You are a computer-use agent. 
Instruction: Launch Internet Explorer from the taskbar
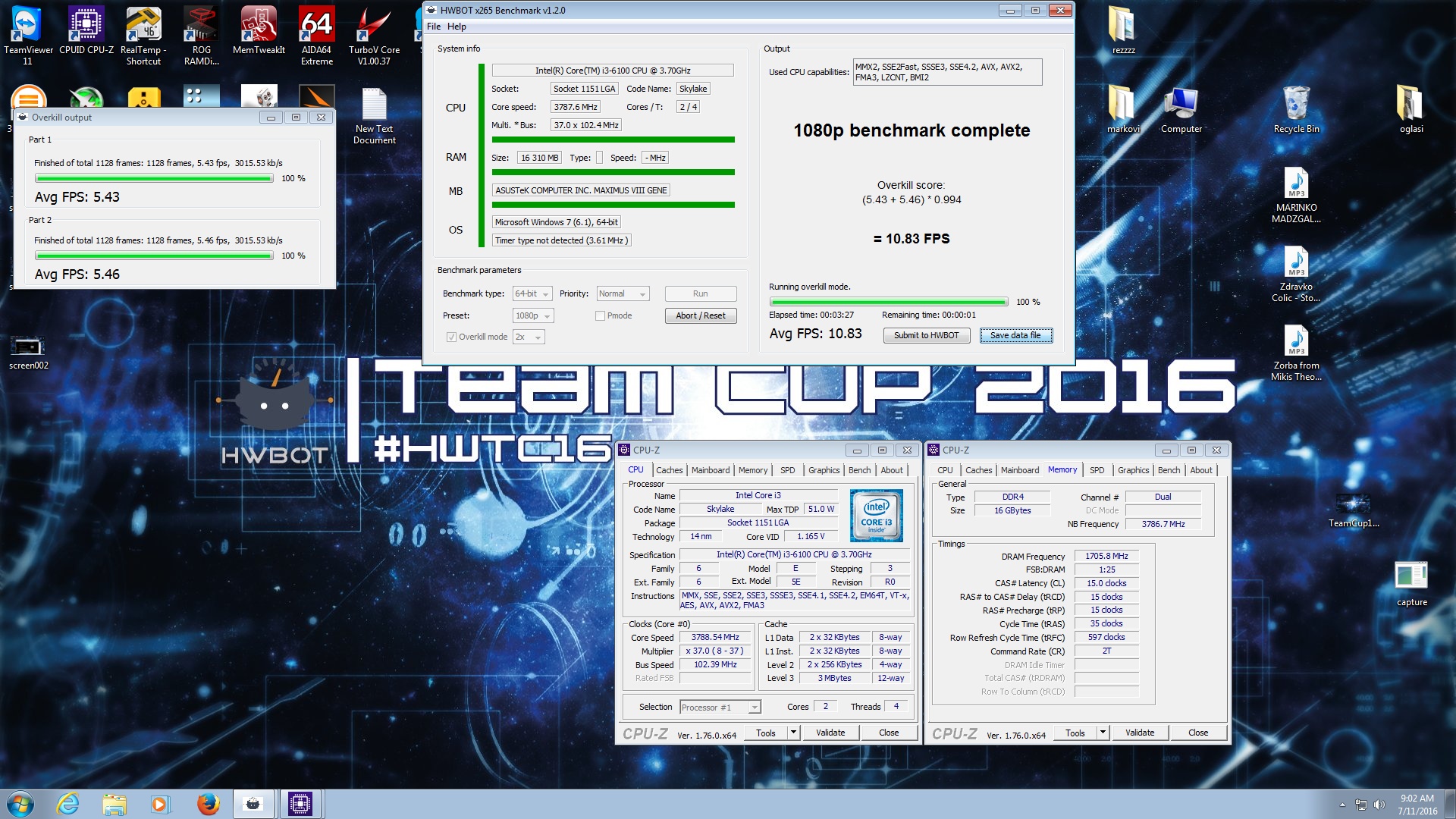[68, 804]
